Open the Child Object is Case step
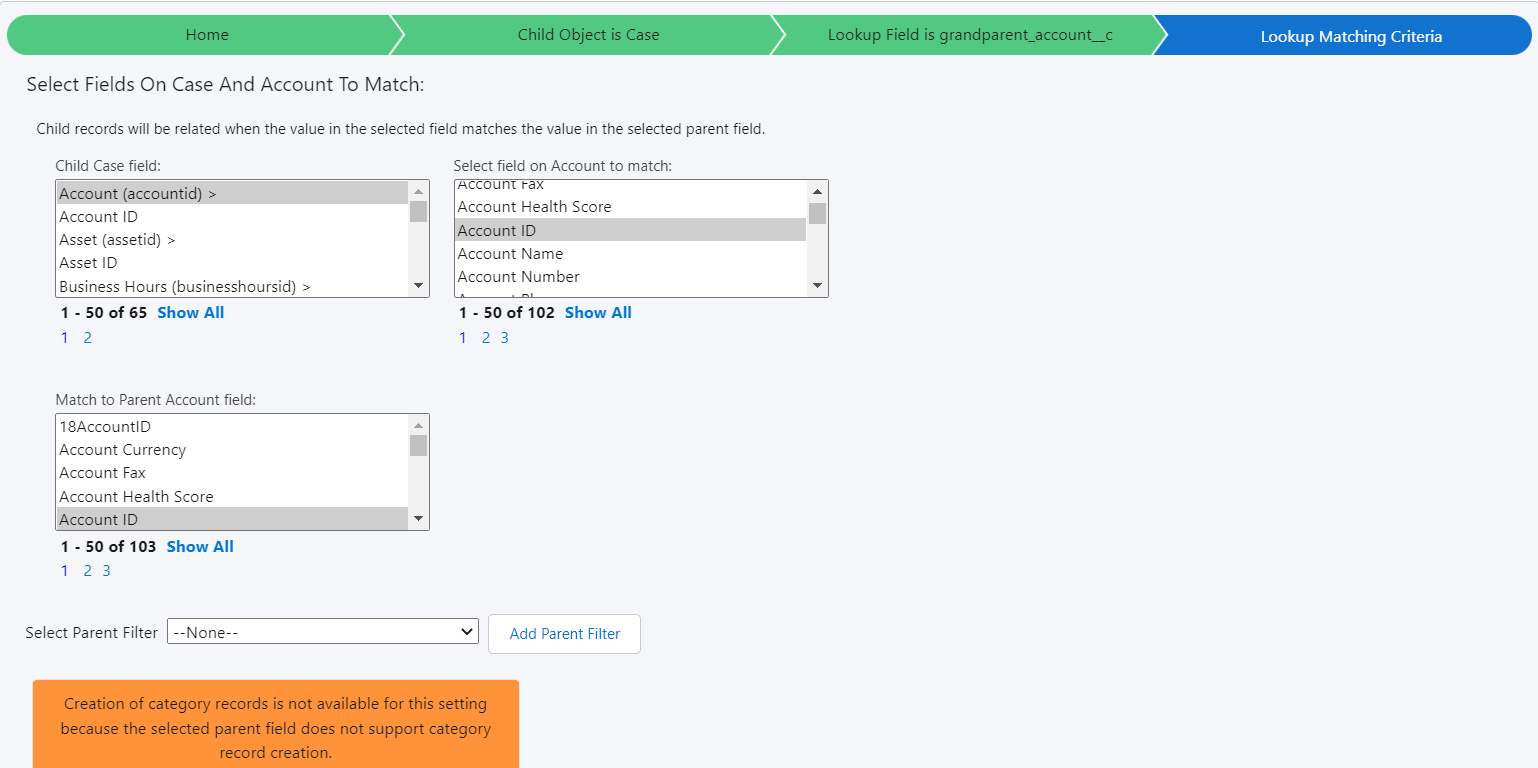 (x=588, y=35)
